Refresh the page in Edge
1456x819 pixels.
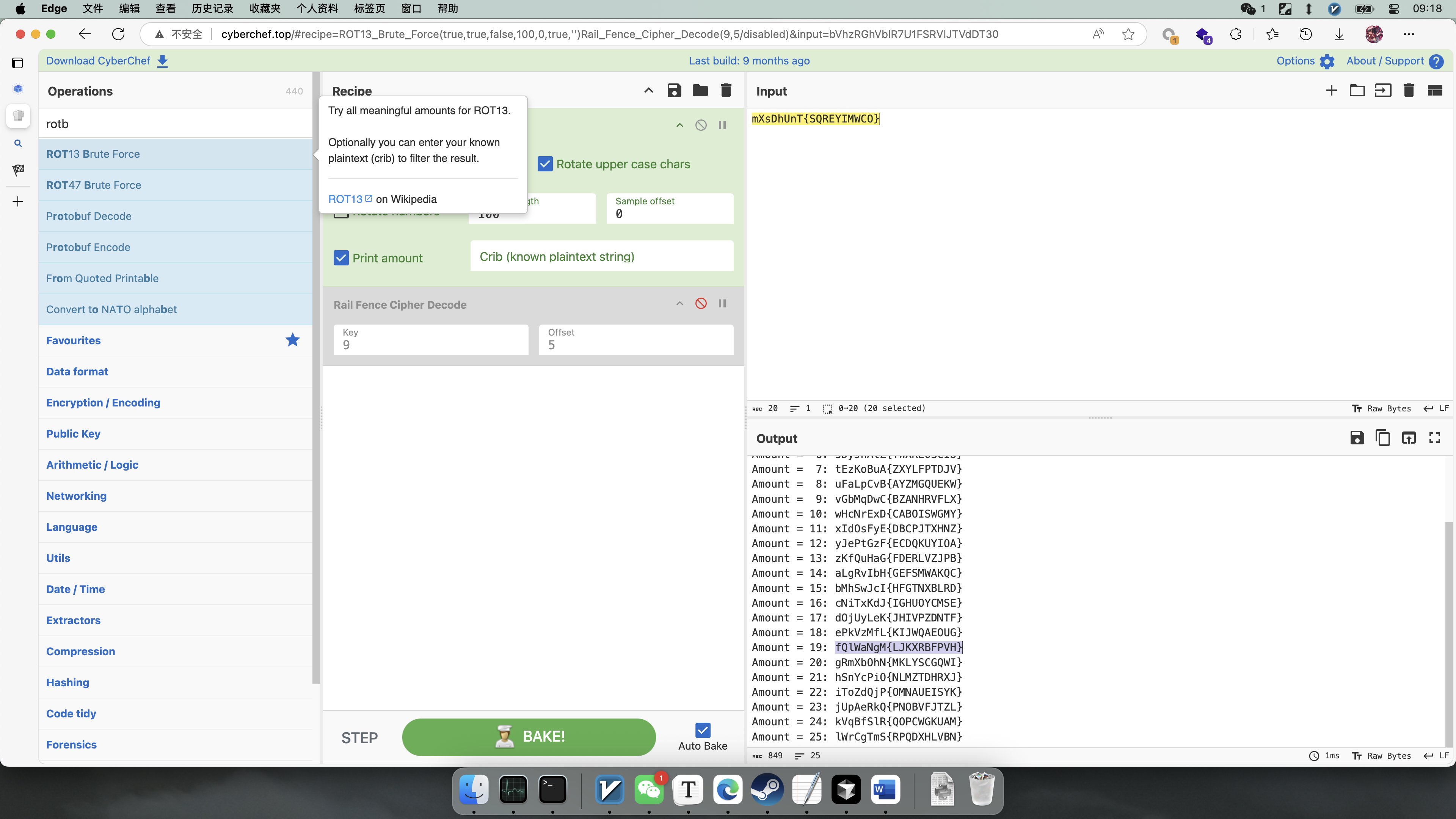click(x=118, y=35)
